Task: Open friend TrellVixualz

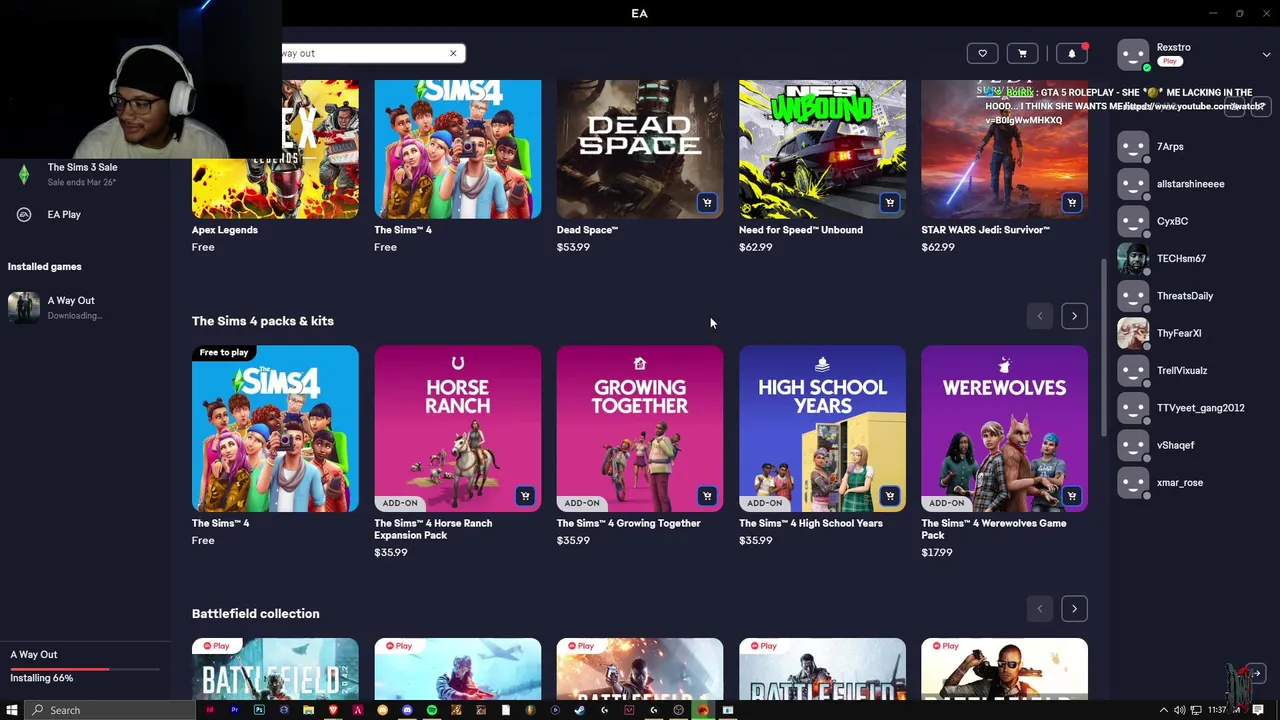Action: (x=1190, y=370)
